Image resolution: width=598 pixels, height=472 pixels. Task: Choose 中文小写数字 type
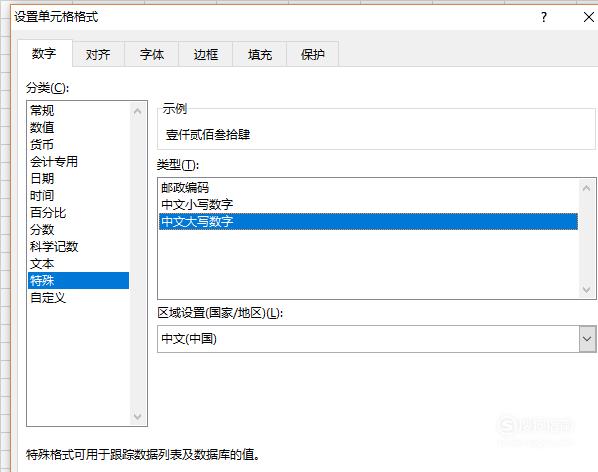[368, 205]
